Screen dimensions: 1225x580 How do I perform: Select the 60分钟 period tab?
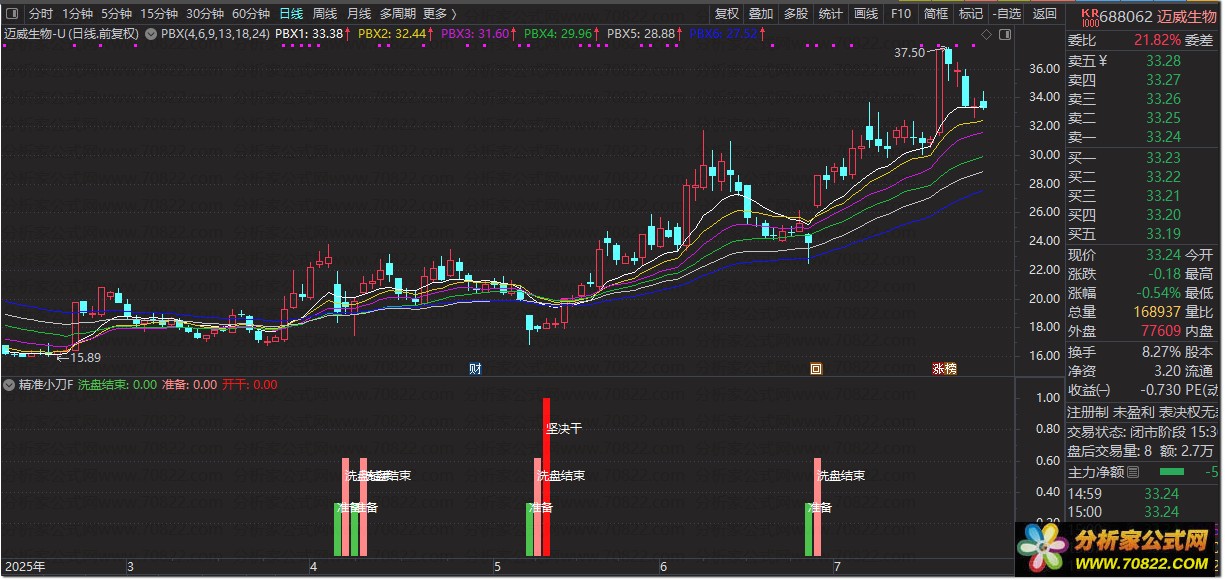[251, 14]
